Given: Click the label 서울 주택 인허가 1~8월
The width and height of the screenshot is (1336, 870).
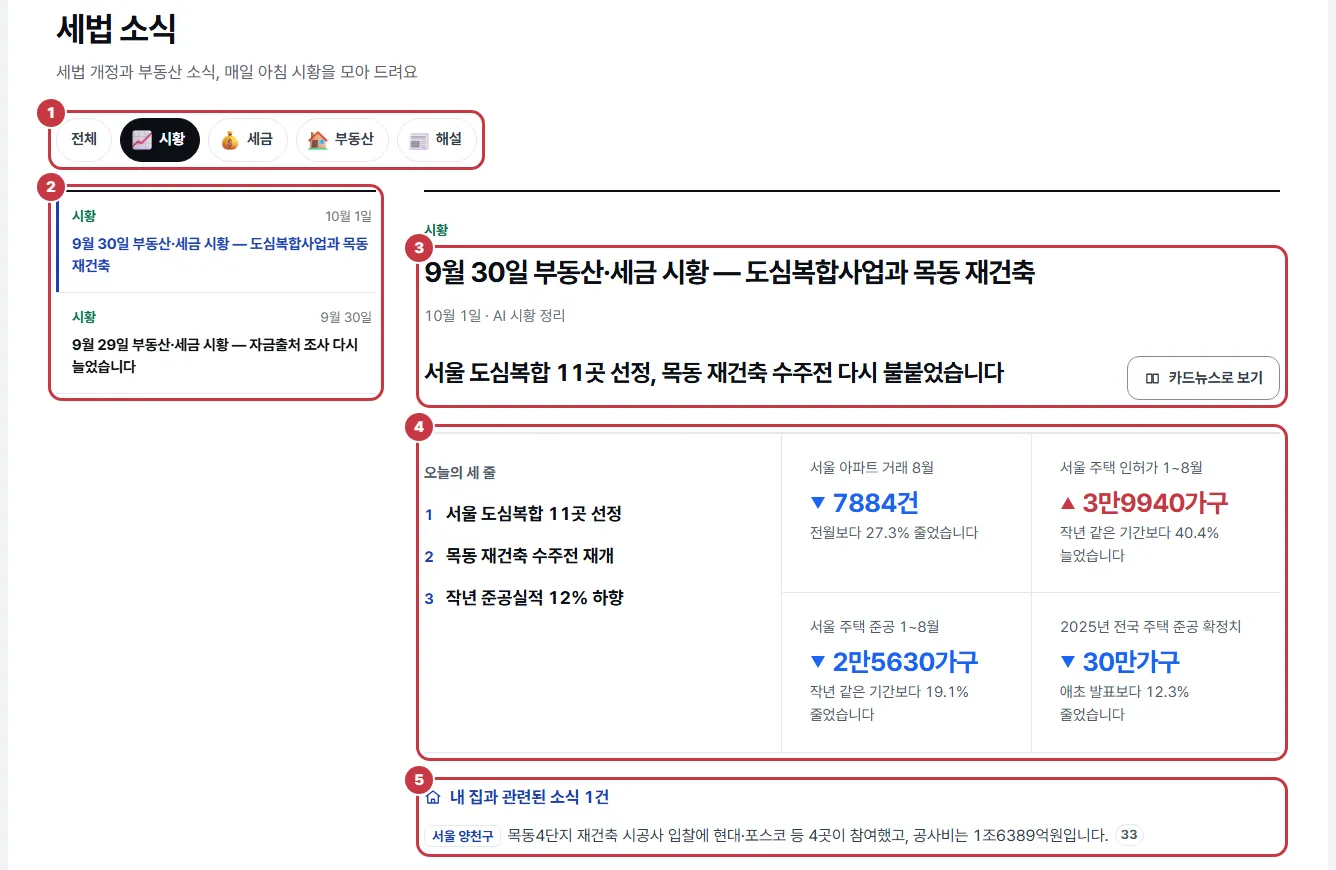Looking at the screenshot, I should (1131, 467).
